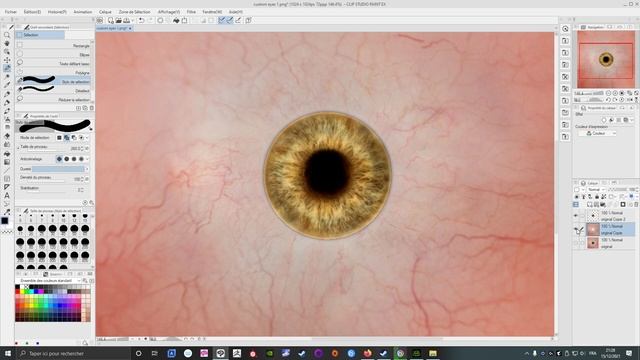
Task: Close the canvas document tab
Action: [x=130, y=28]
